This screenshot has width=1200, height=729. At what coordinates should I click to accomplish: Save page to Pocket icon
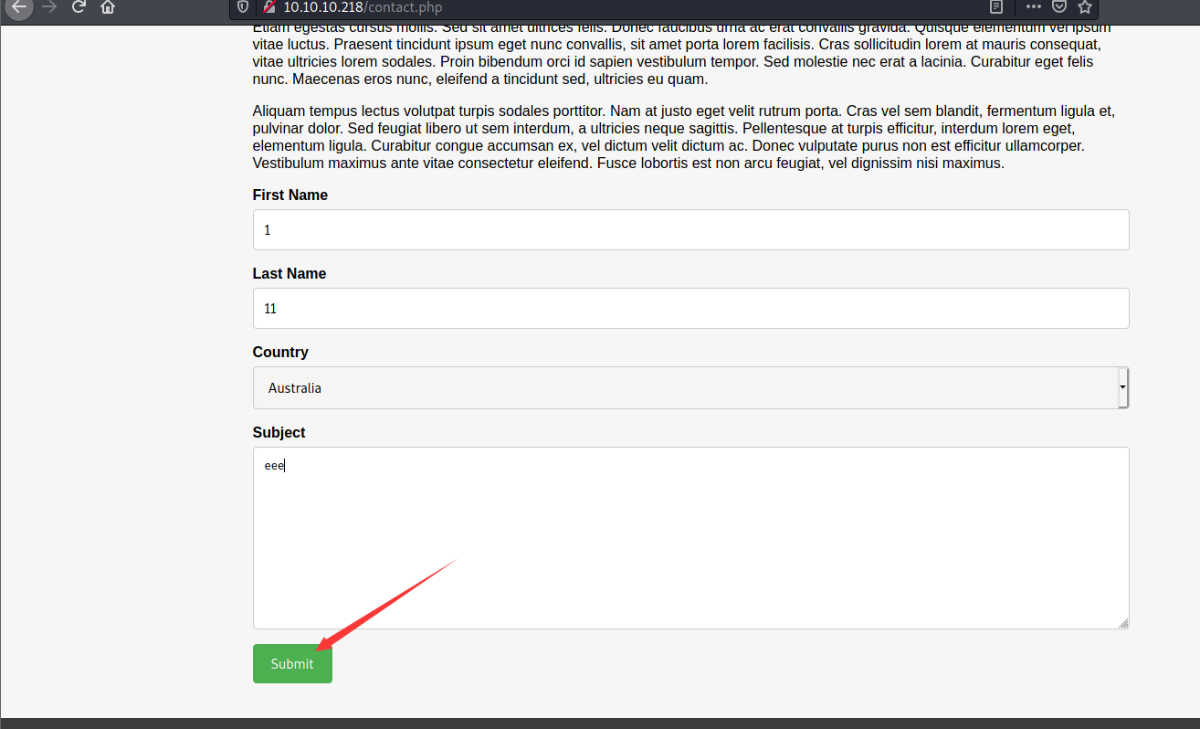[x=1059, y=7]
